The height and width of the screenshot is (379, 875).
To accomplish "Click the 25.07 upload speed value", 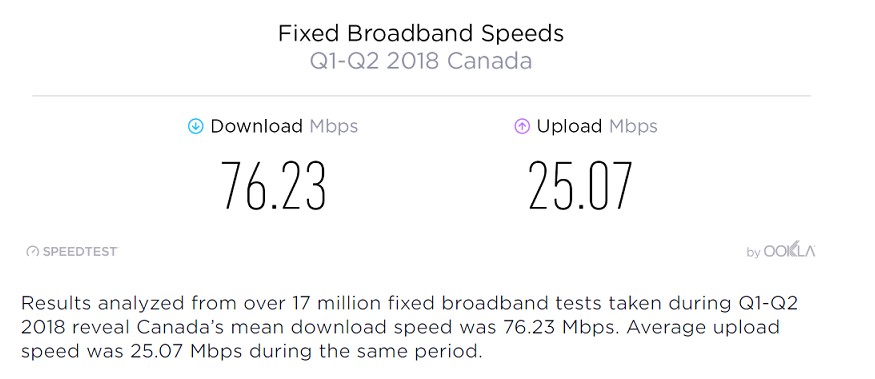I will [x=580, y=185].
